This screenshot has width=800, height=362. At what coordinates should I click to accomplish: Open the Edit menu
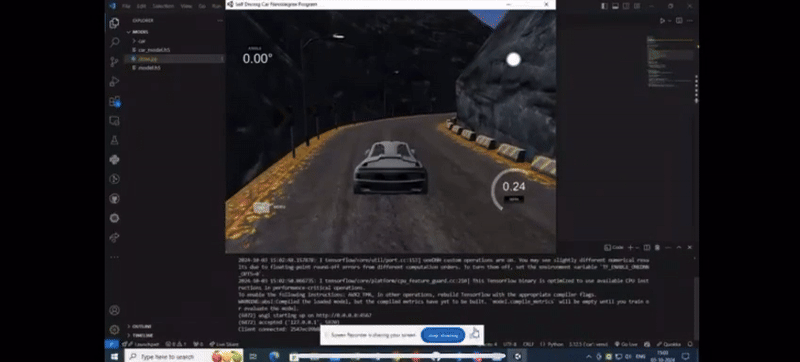point(141,6)
